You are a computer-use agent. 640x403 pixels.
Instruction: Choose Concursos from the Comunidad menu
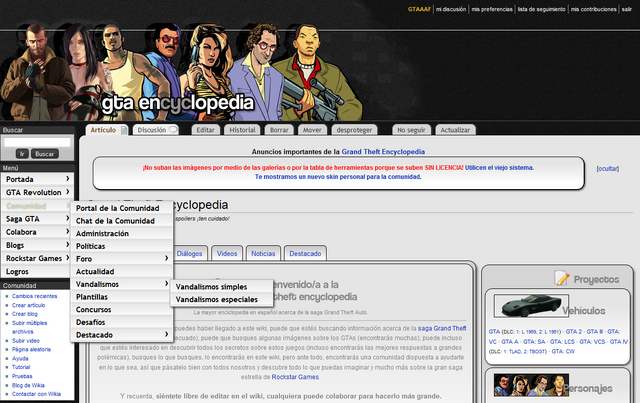click(122, 309)
